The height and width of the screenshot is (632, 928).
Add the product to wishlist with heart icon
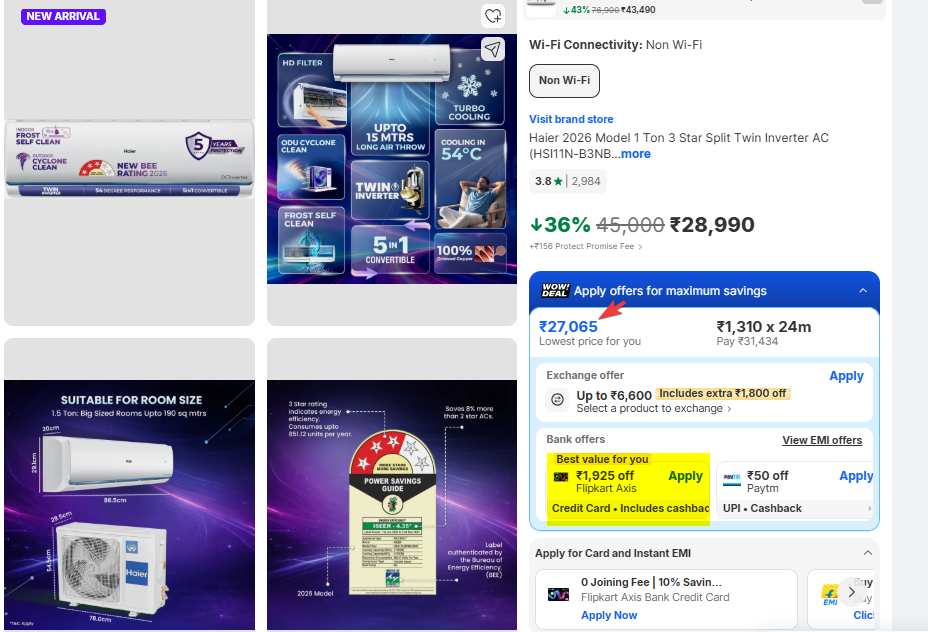coord(493,16)
